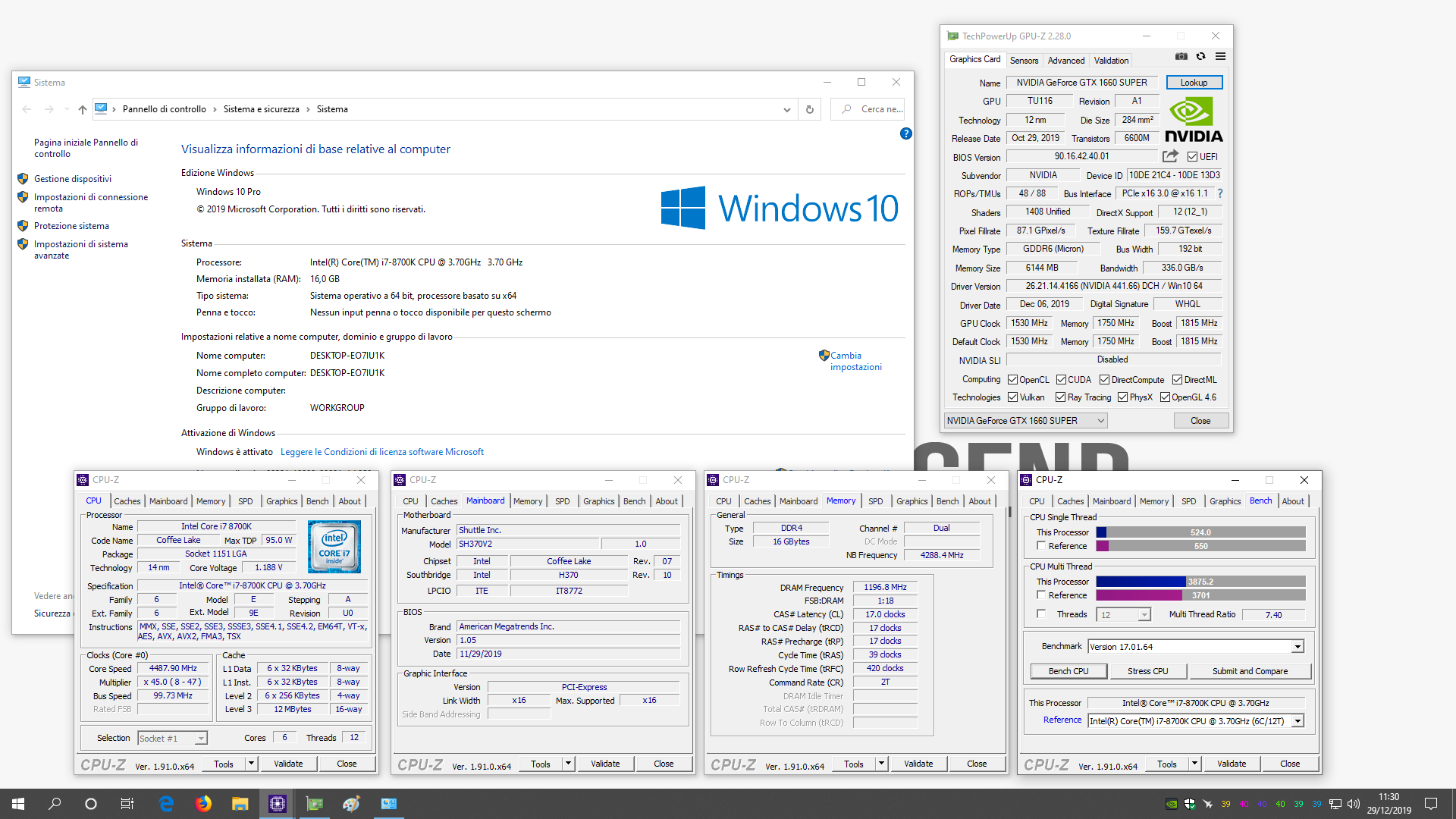Start the Bench CPU button
1456x819 pixels.
[1068, 671]
